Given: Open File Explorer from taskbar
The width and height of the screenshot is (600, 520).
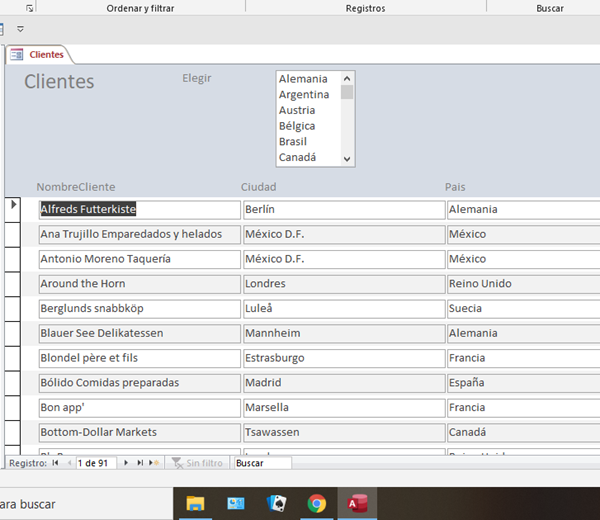Looking at the screenshot, I should (195, 503).
